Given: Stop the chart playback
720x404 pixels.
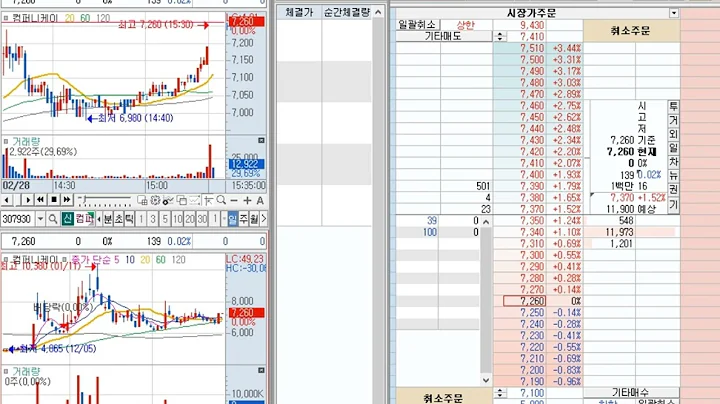Looking at the screenshot, I should pyautogui.click(x=54, y=200).
